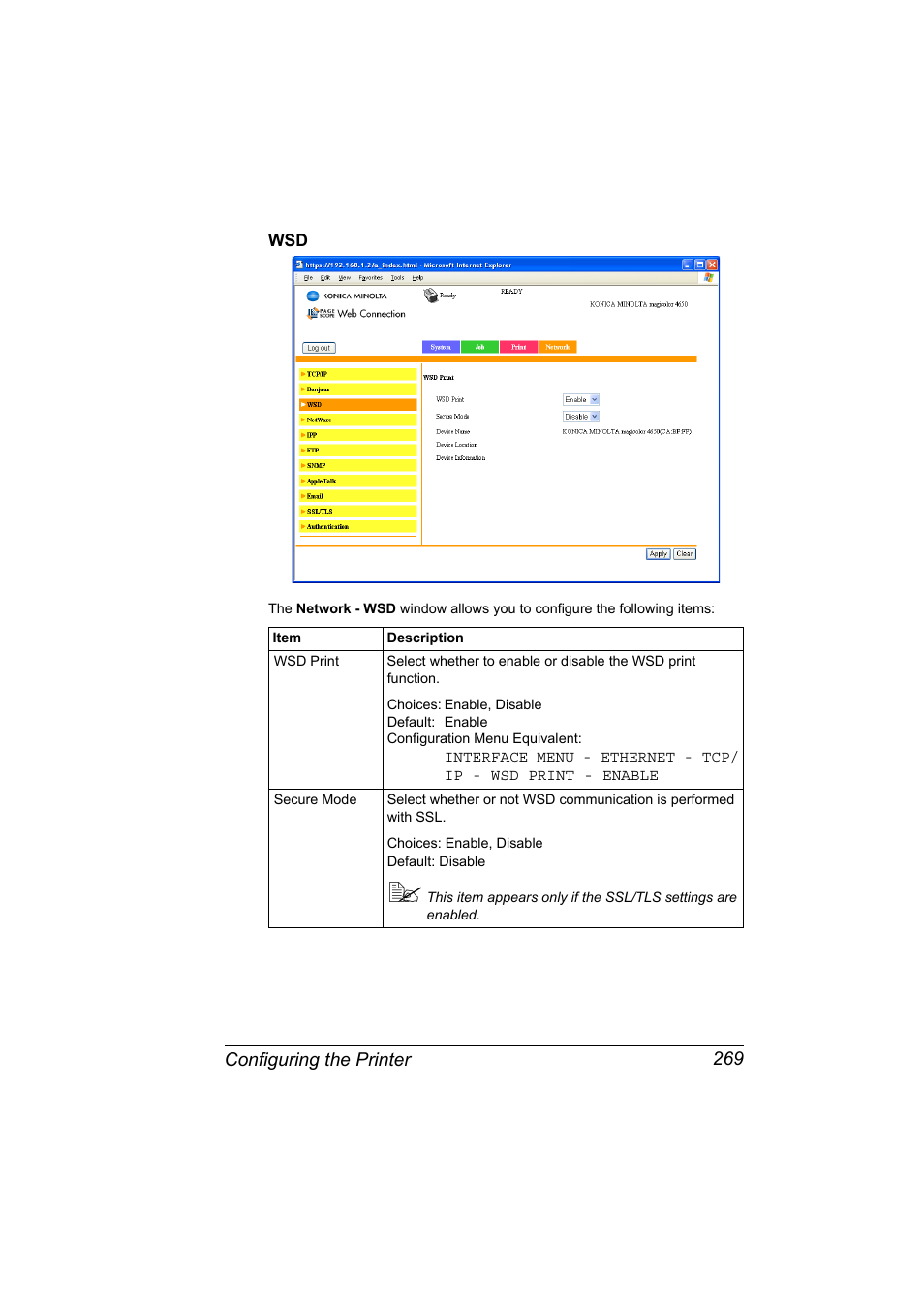Open the Secure Mode Disable dropdown
The width and height of the screenshot is (924, 1308).
tap(581, 417)
